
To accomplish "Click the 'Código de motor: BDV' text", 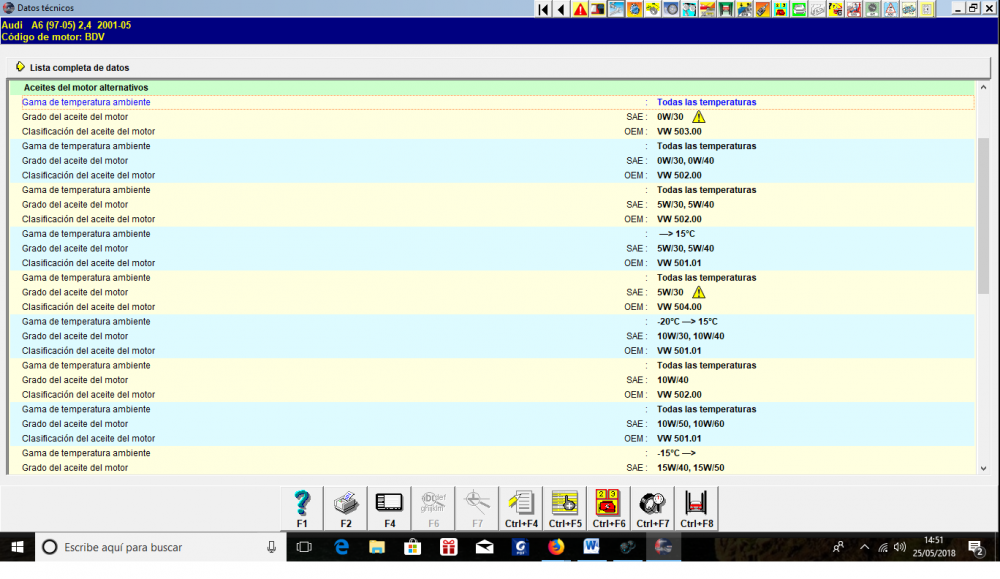I will (x=53, y=37).
